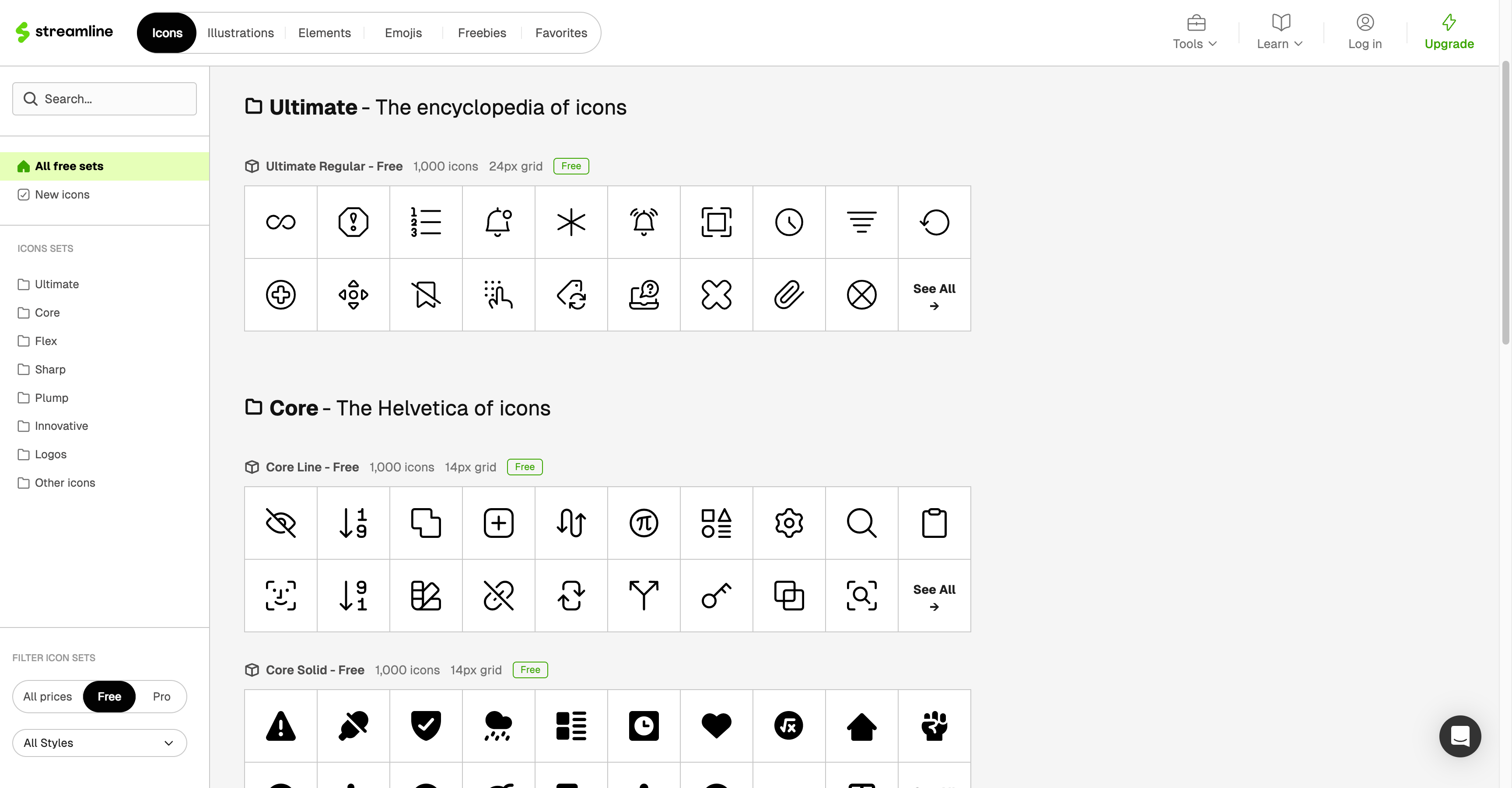Click the Log in button
Screen dimensions: 1512x788
tap(1365, 32)
